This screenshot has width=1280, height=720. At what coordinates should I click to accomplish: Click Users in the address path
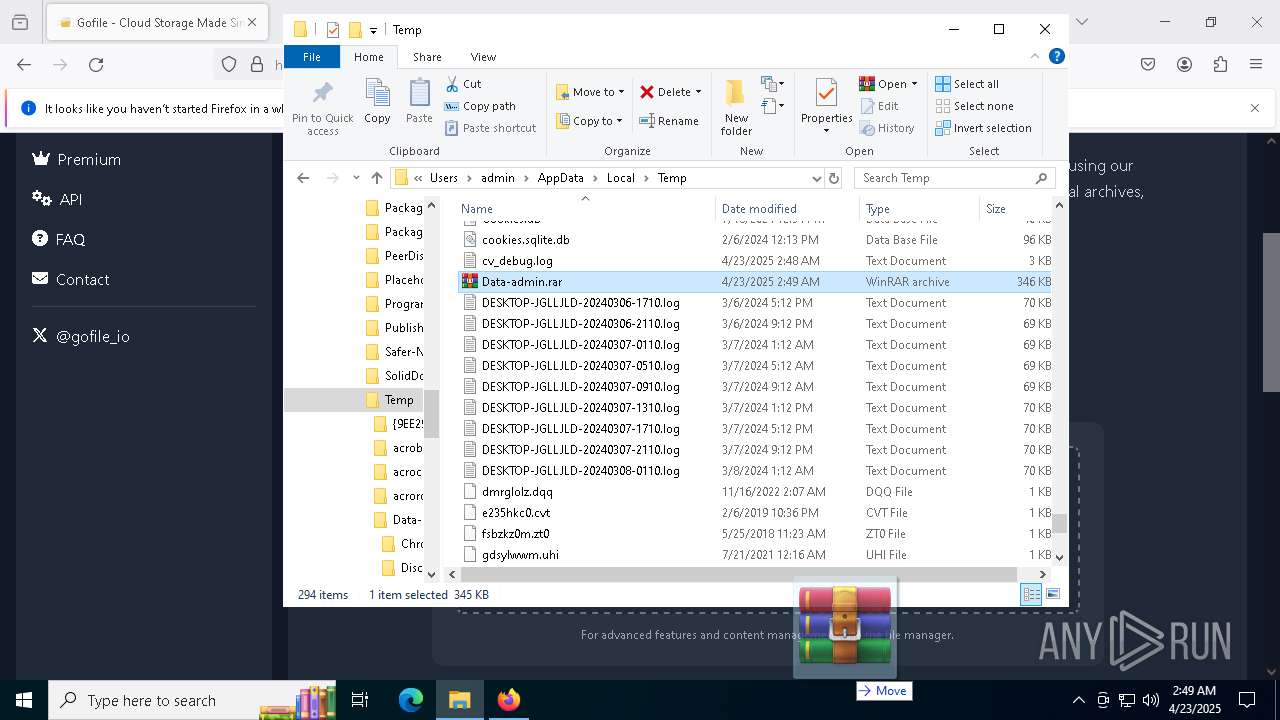tap(443, 178)
